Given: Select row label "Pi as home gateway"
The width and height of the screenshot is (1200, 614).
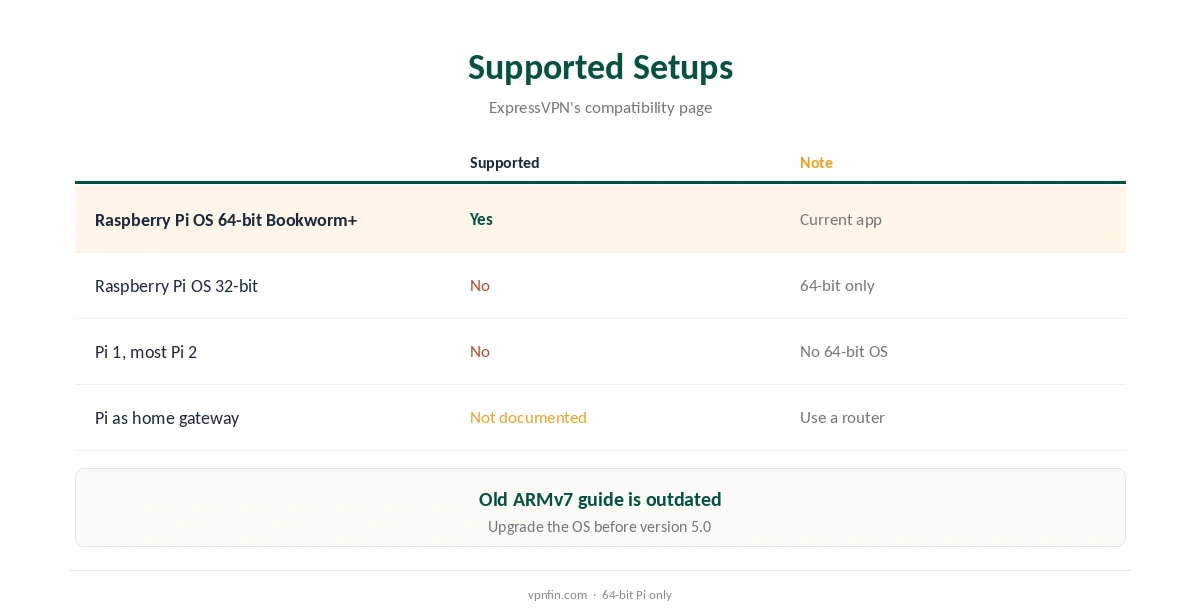Looking at the screenshot, I should pos(167,417).
